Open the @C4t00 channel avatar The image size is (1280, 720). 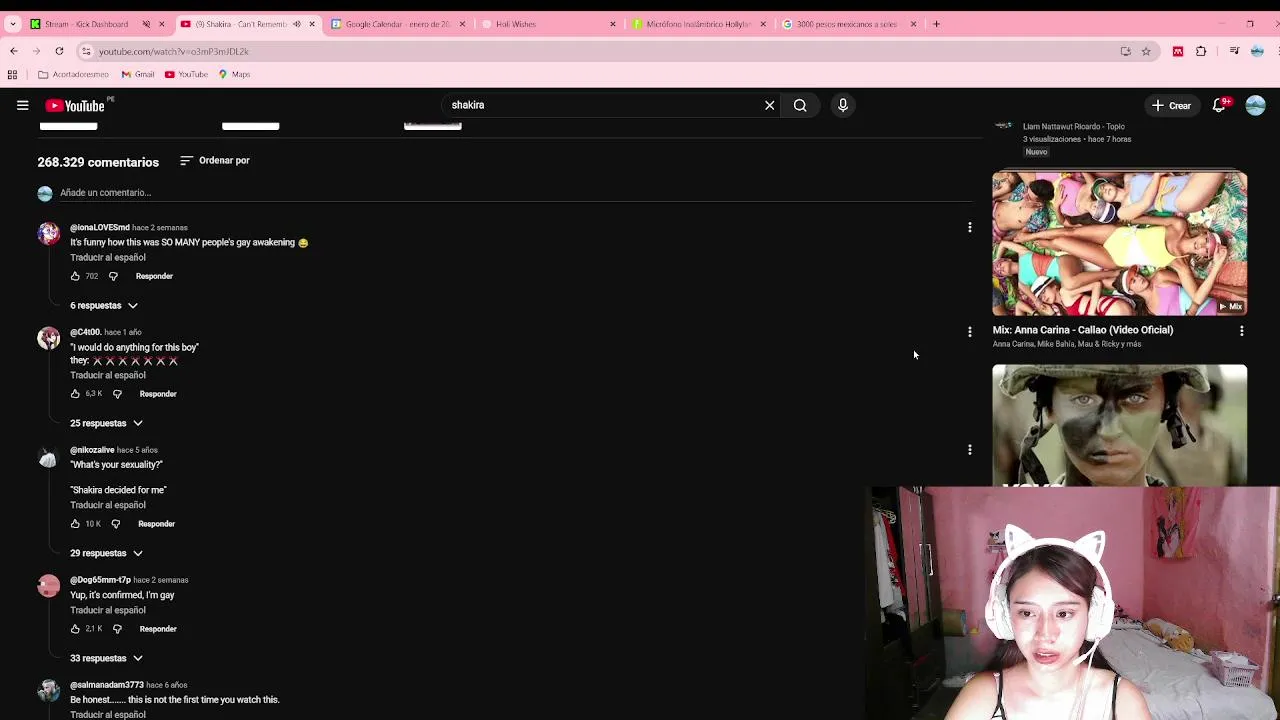(48, 338)
